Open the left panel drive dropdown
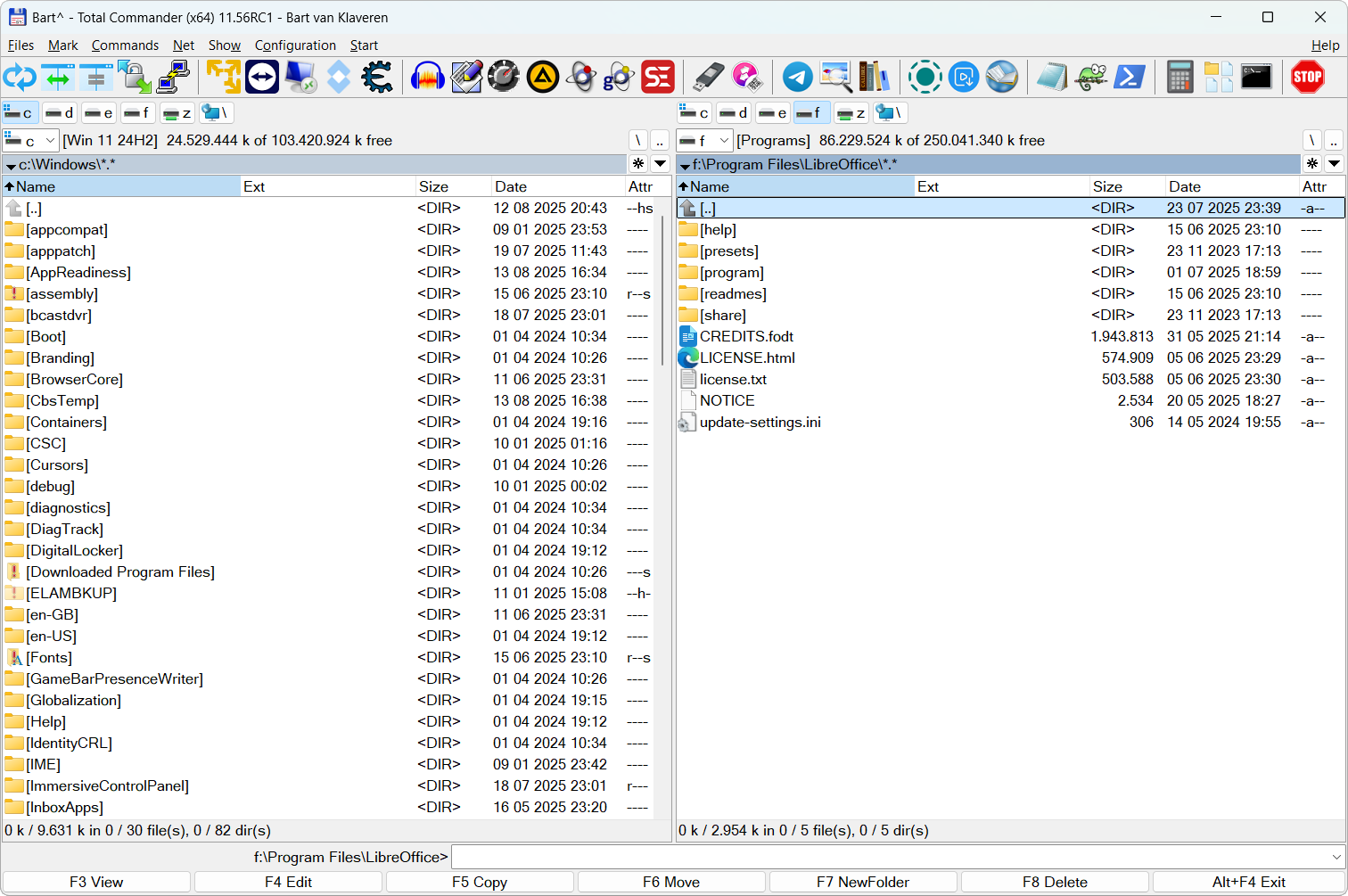1348x896 pixels. pos(30,141)
